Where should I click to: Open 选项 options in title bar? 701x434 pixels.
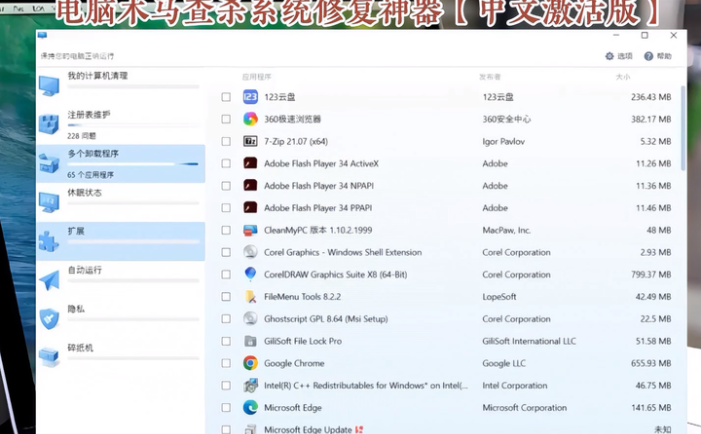click(619, 56)
